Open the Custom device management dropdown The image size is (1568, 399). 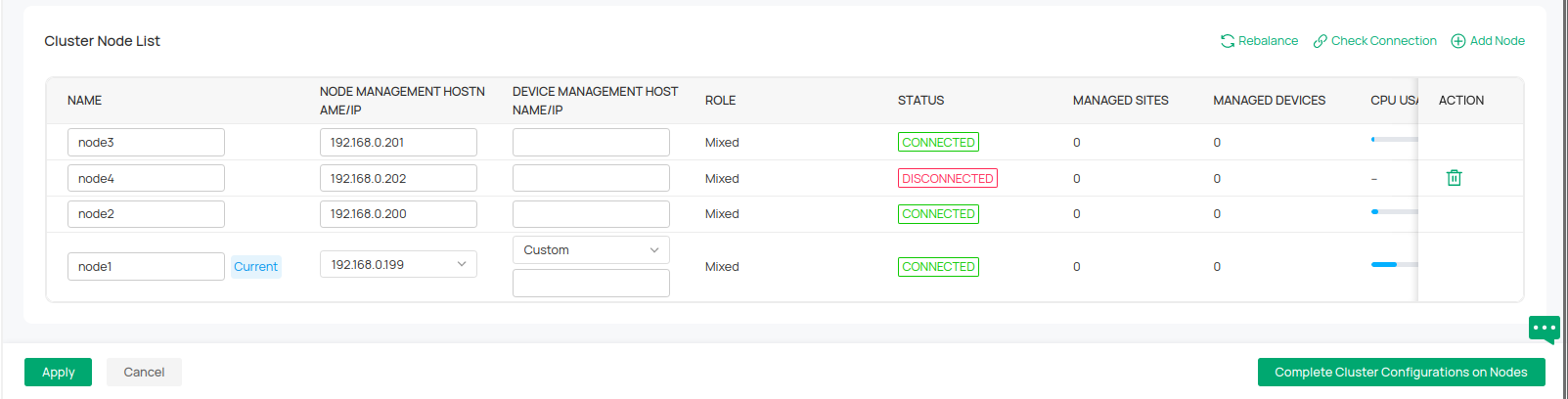pyautogui.click(x=591, y=250)
